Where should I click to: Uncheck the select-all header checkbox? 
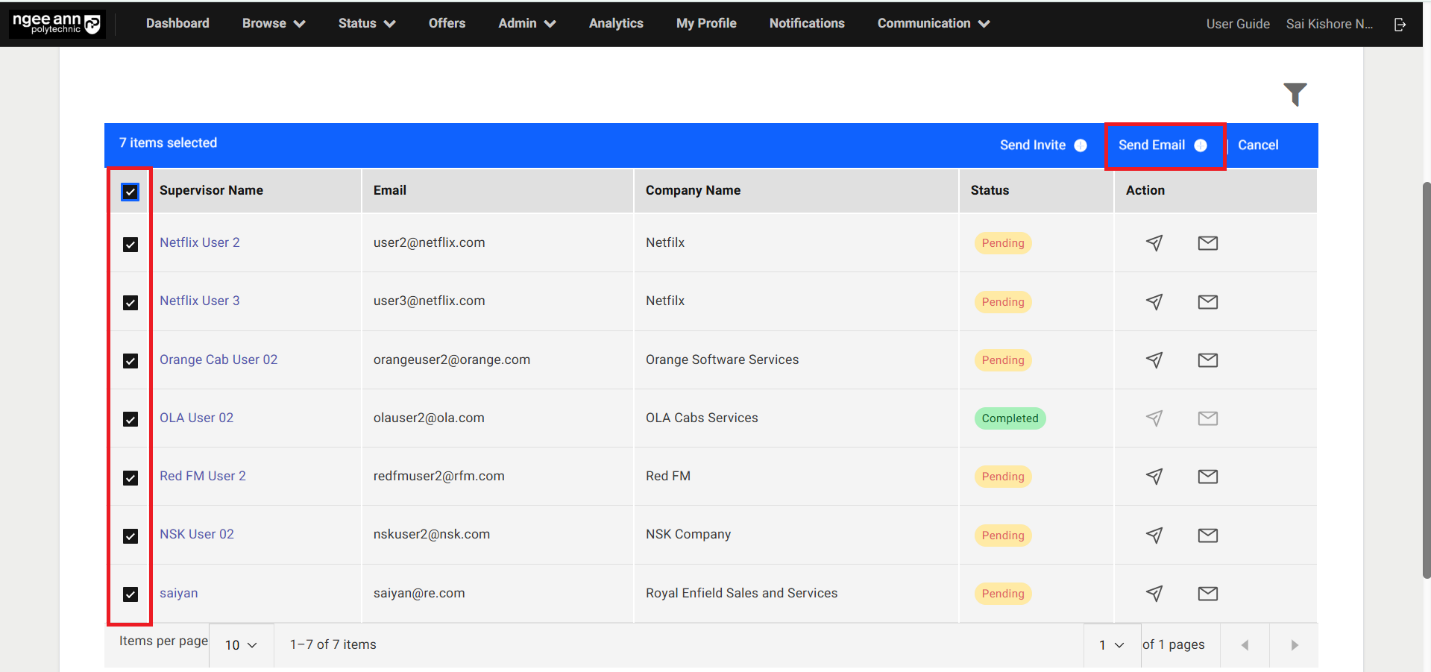click(130, 192)
